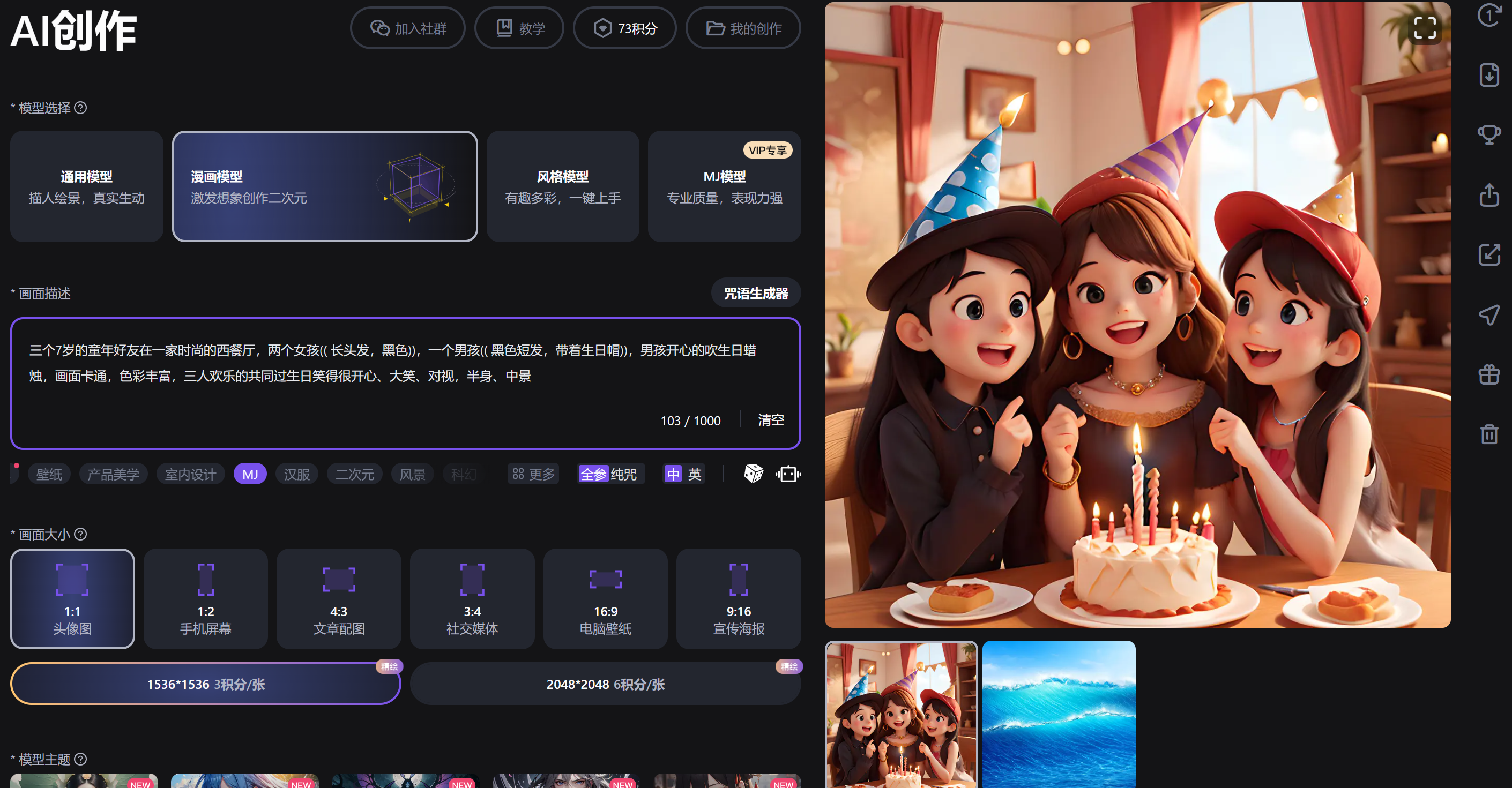Viewport: 1512px width, 788px height.
Task: Open the 咒语生成器 button
Action: click(x=755, y=294)
